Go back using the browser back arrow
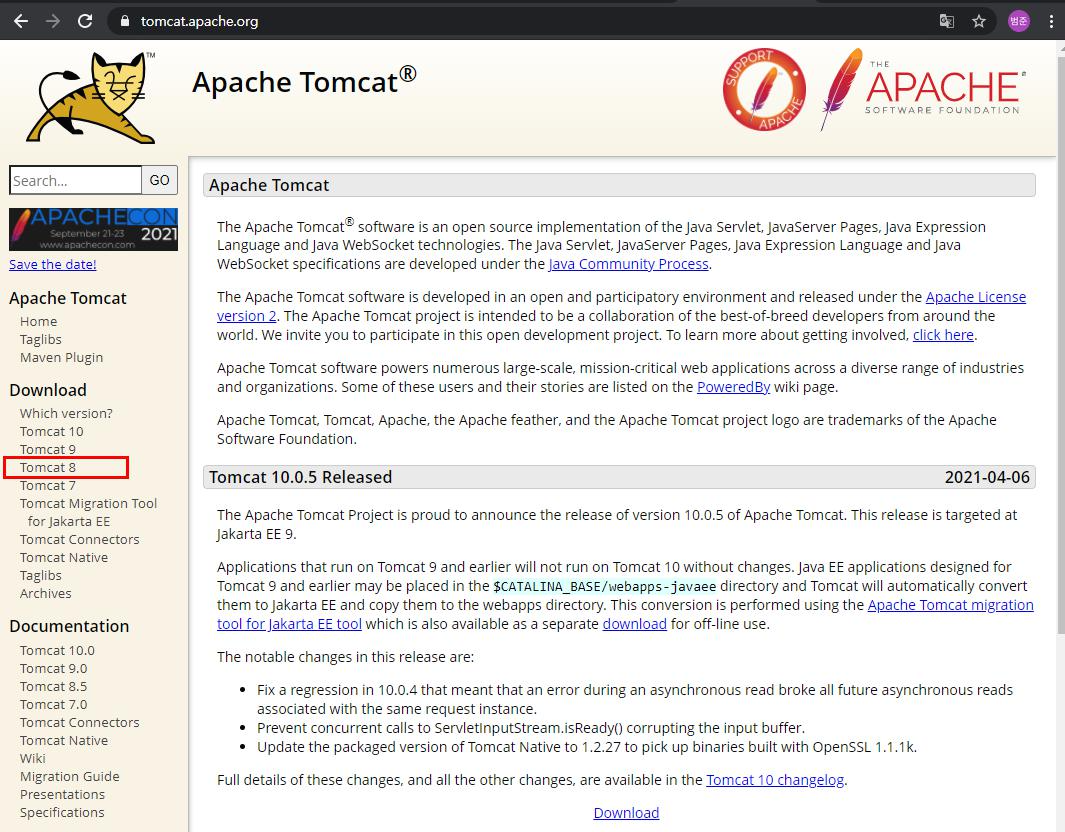This screenshot has width=1065, height=832. coord(21,21)
